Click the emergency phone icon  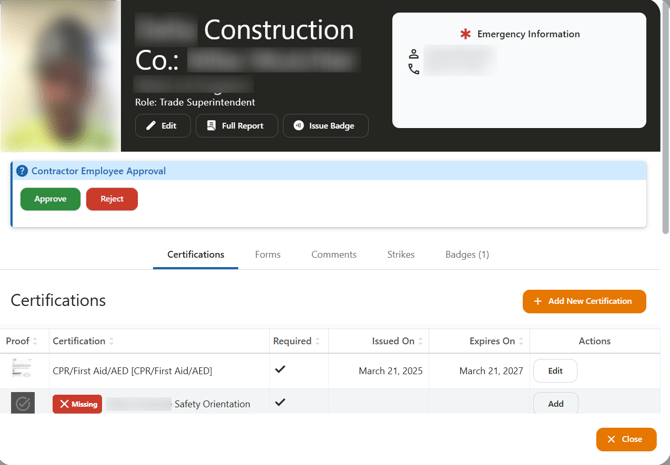pos(414,69)
